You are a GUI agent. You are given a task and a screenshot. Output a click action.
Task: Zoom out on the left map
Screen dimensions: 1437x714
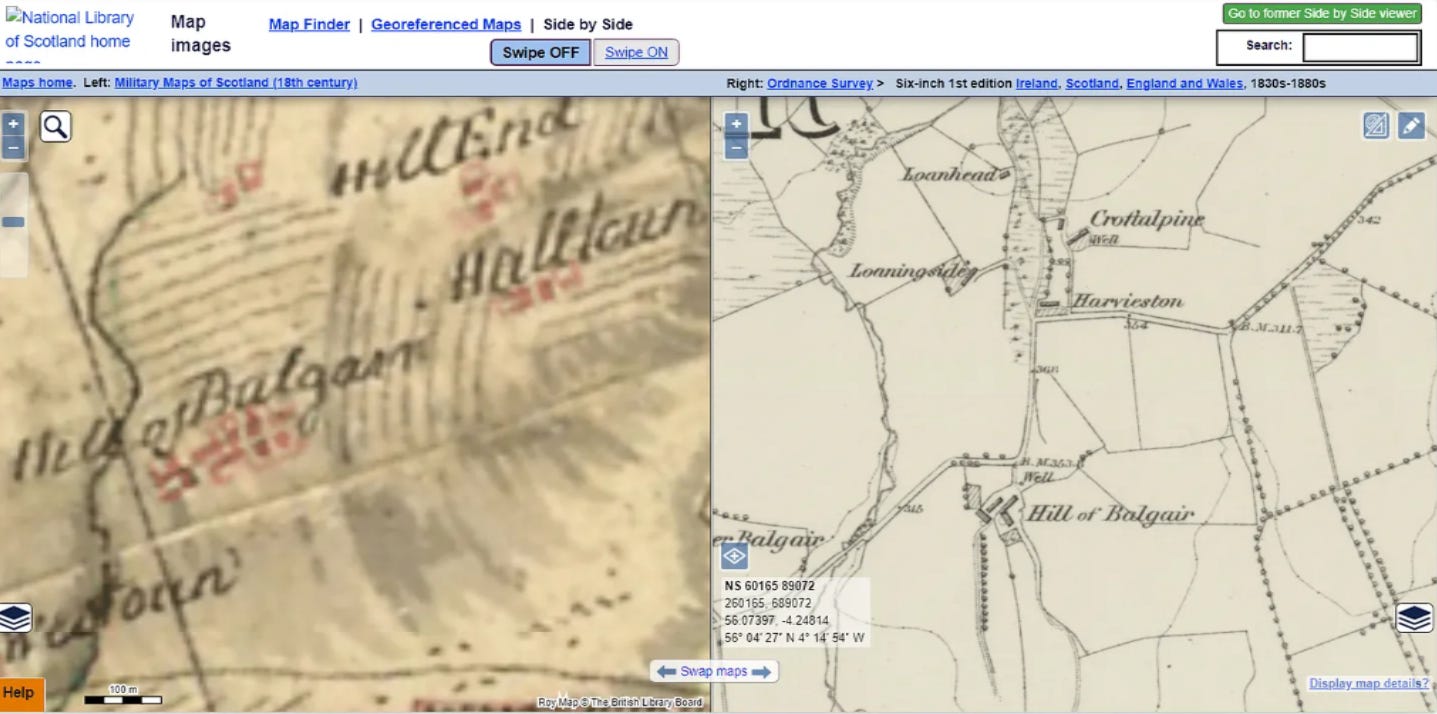click(13, 148)
